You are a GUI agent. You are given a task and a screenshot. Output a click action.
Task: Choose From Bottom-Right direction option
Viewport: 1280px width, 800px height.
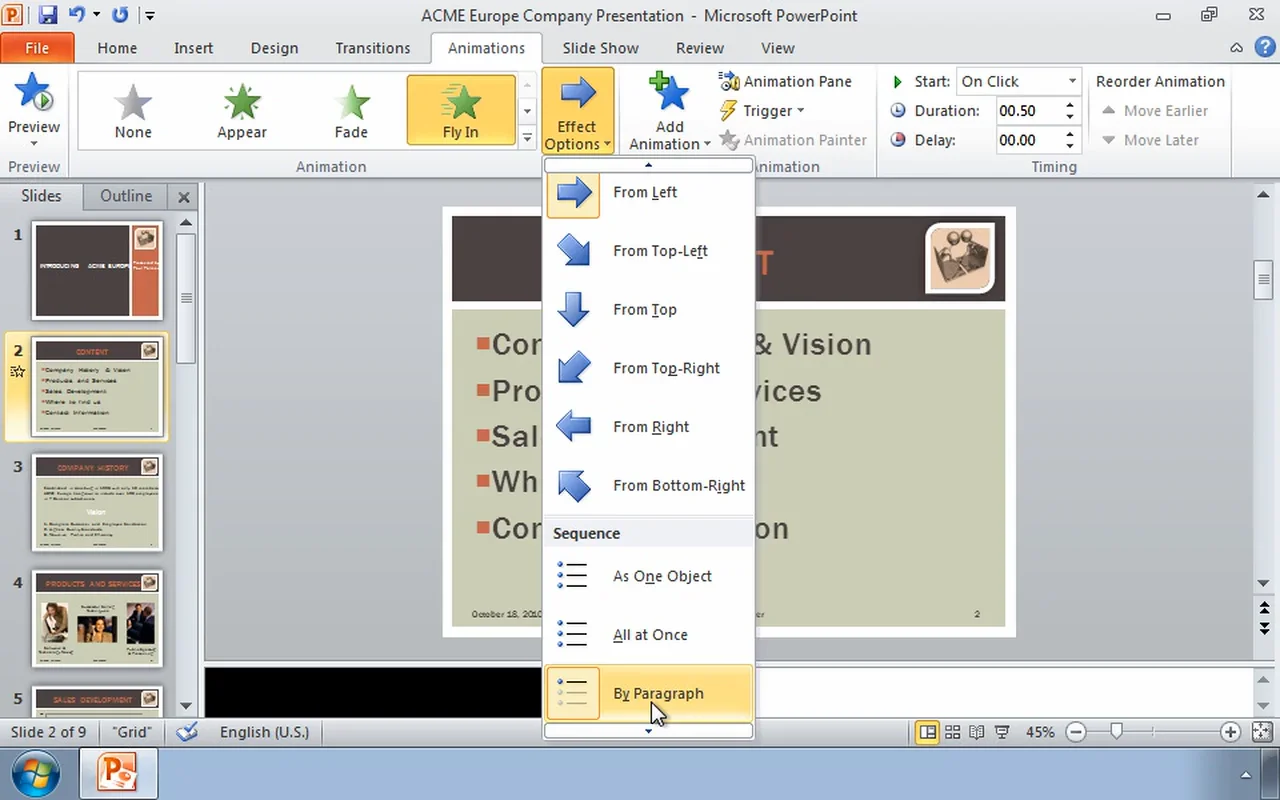(x=648, y=486)
